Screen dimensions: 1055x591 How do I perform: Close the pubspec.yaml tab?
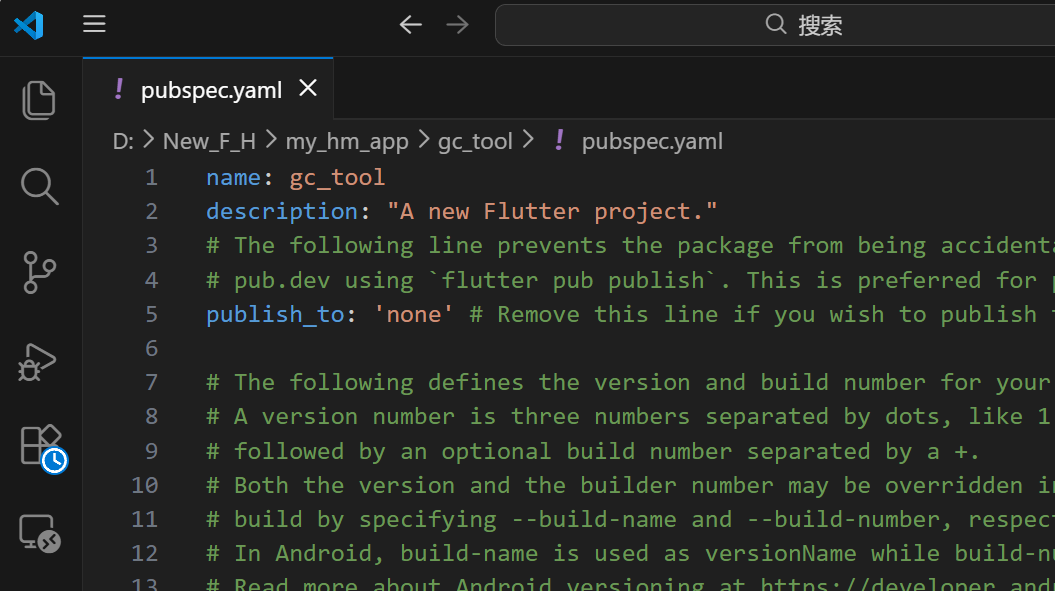point(307,88)
